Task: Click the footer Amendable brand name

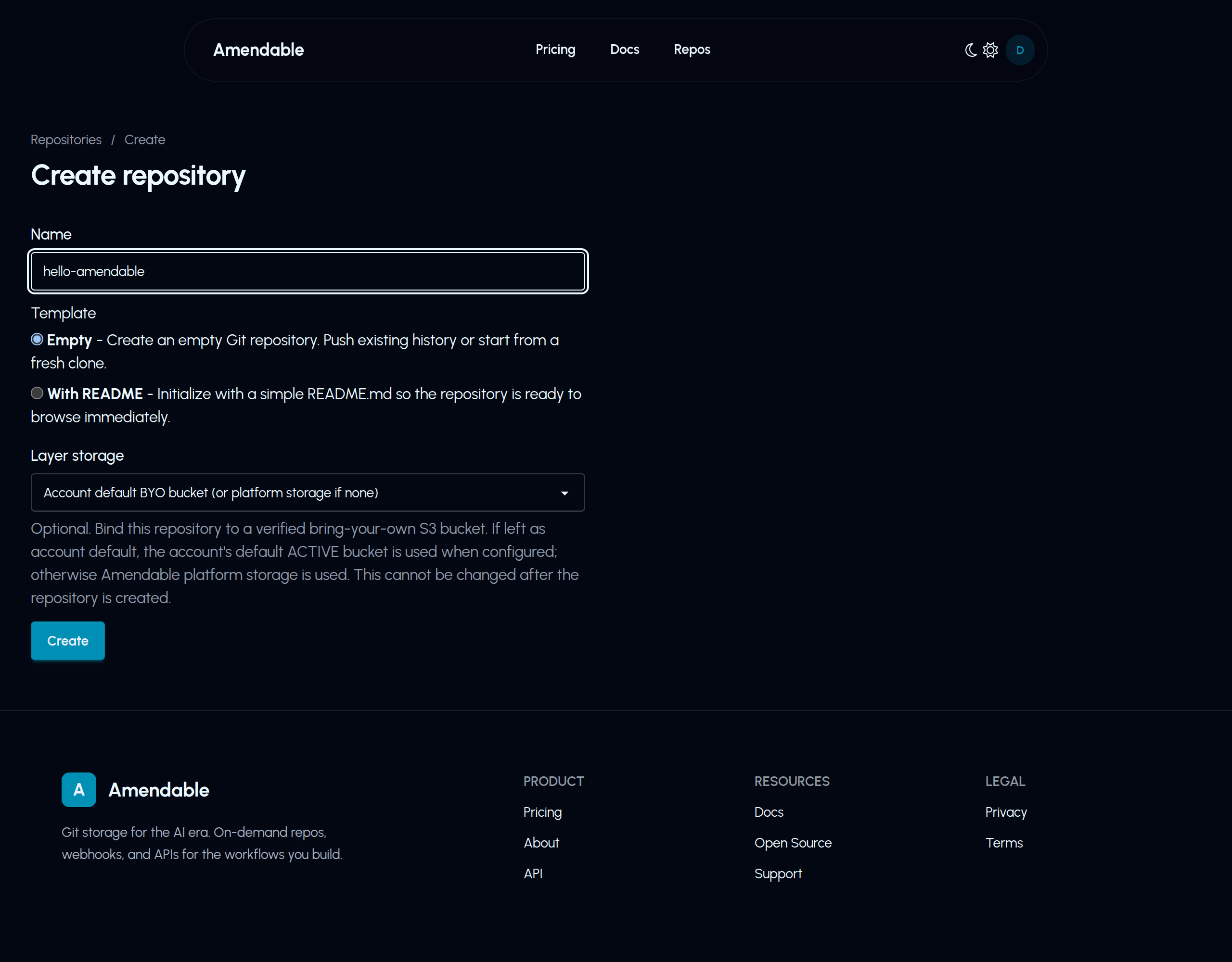Action: pos(158,789)
